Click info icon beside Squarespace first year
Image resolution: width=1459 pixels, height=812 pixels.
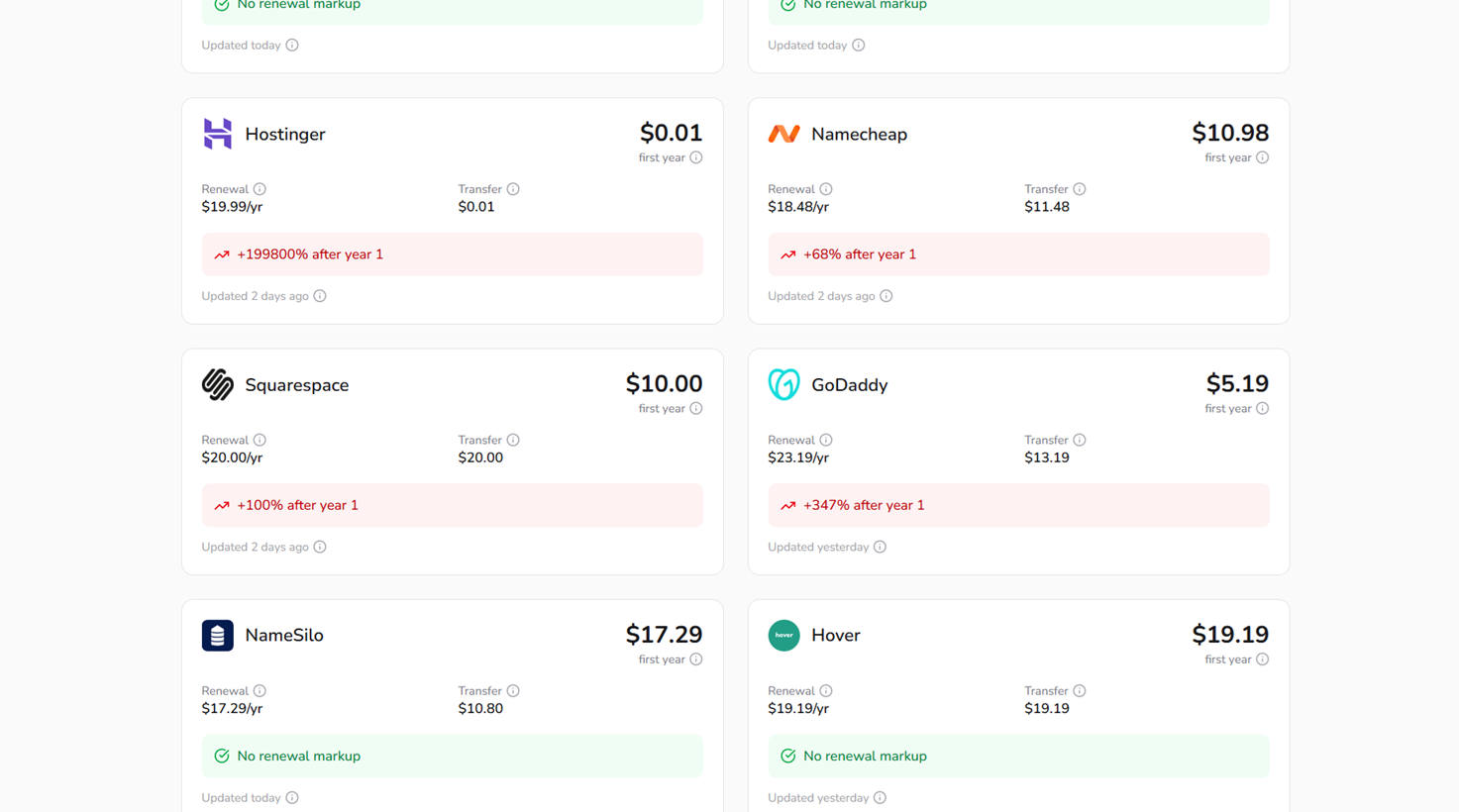[x=696, y=408]
